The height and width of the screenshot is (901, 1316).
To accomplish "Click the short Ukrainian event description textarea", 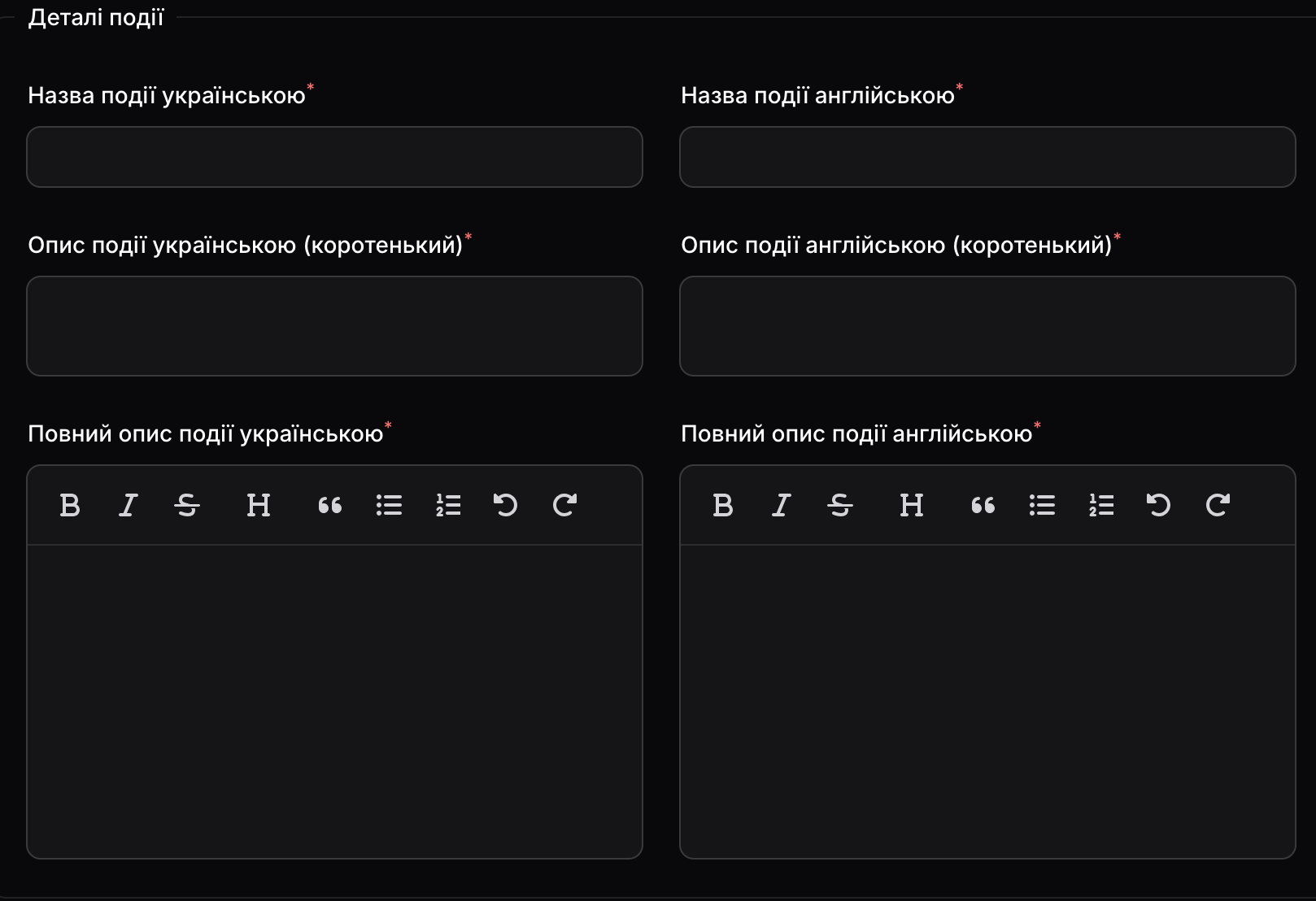I will (334, 326).
